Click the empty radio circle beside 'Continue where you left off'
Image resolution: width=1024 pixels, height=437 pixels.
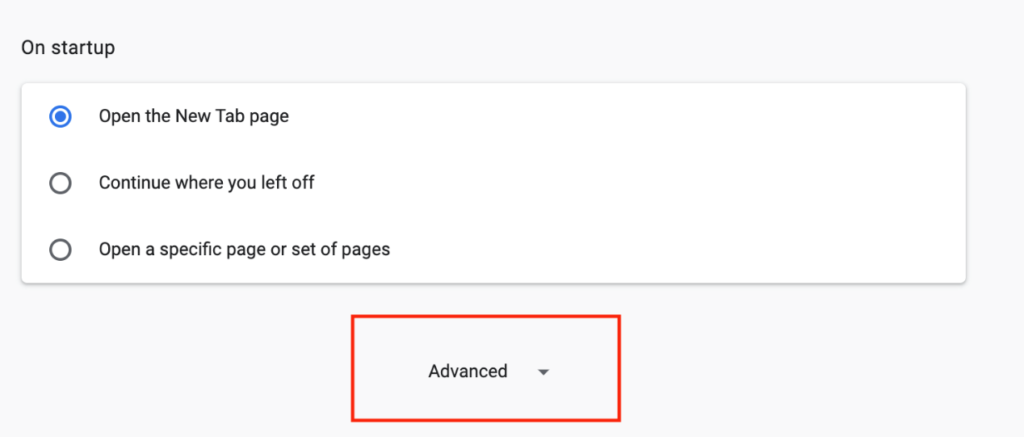click(60, 183)
